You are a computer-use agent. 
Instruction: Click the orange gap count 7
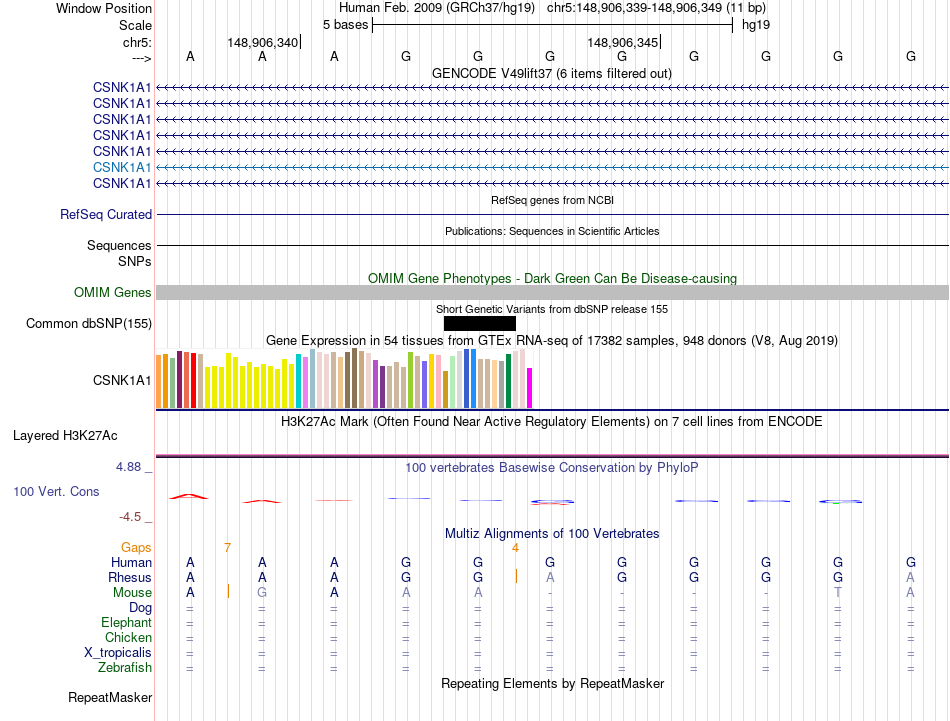[x=227, y=548]
